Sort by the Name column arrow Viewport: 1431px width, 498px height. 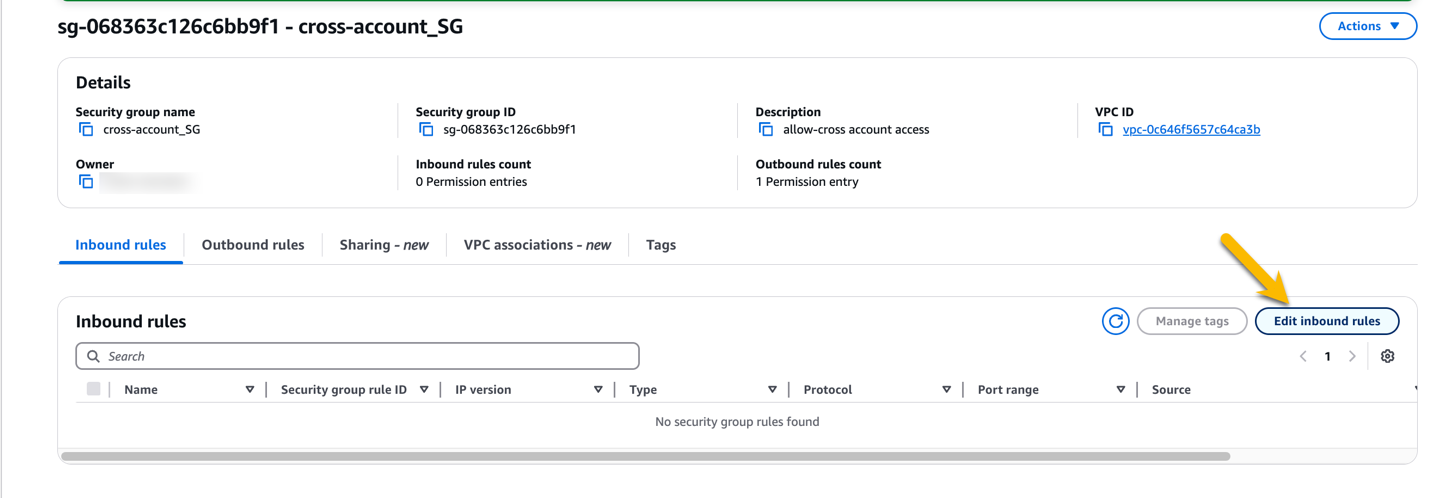coord(250,390)
